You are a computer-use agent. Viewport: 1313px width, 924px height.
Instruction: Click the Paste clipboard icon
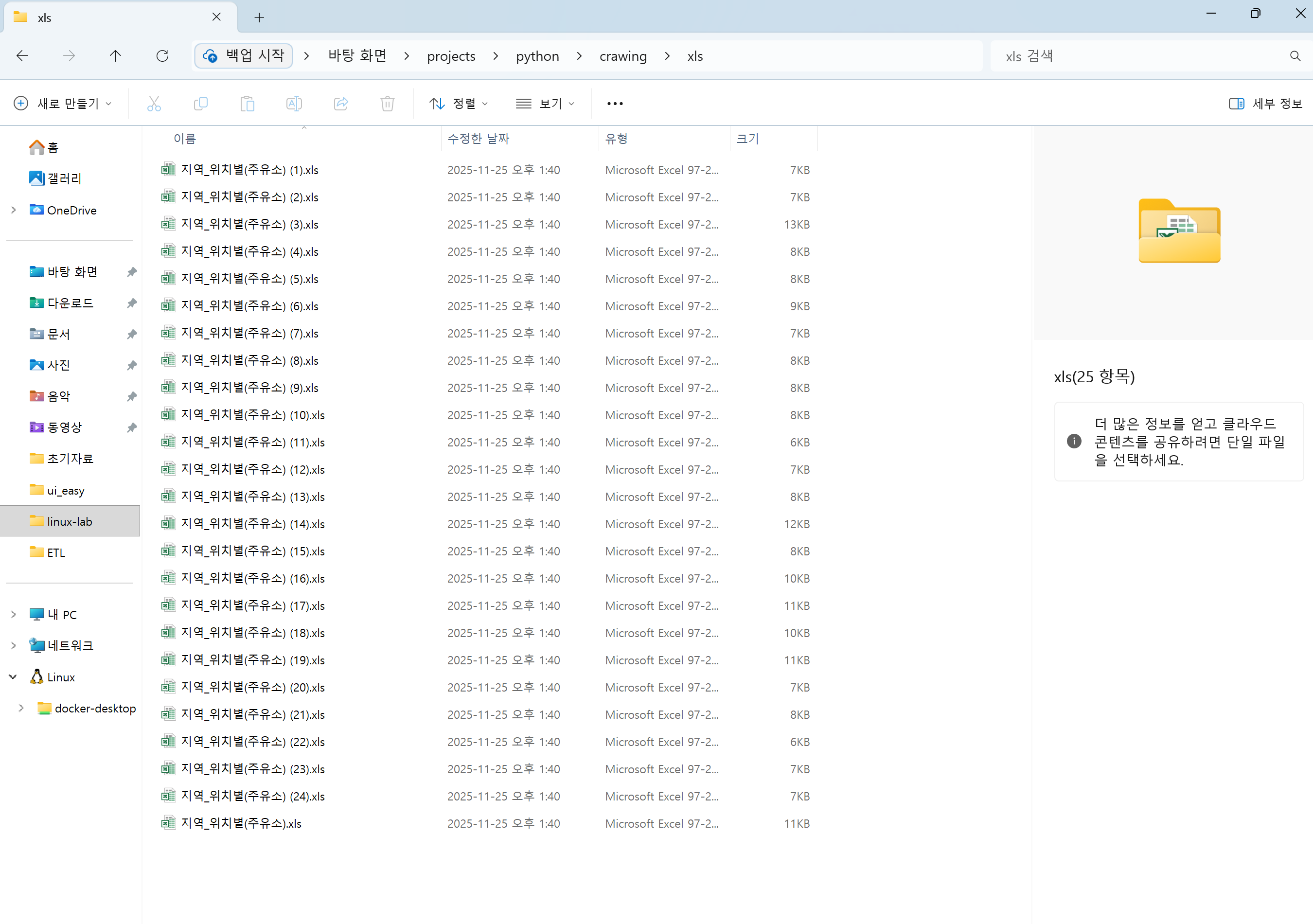[x=247, y=104]
